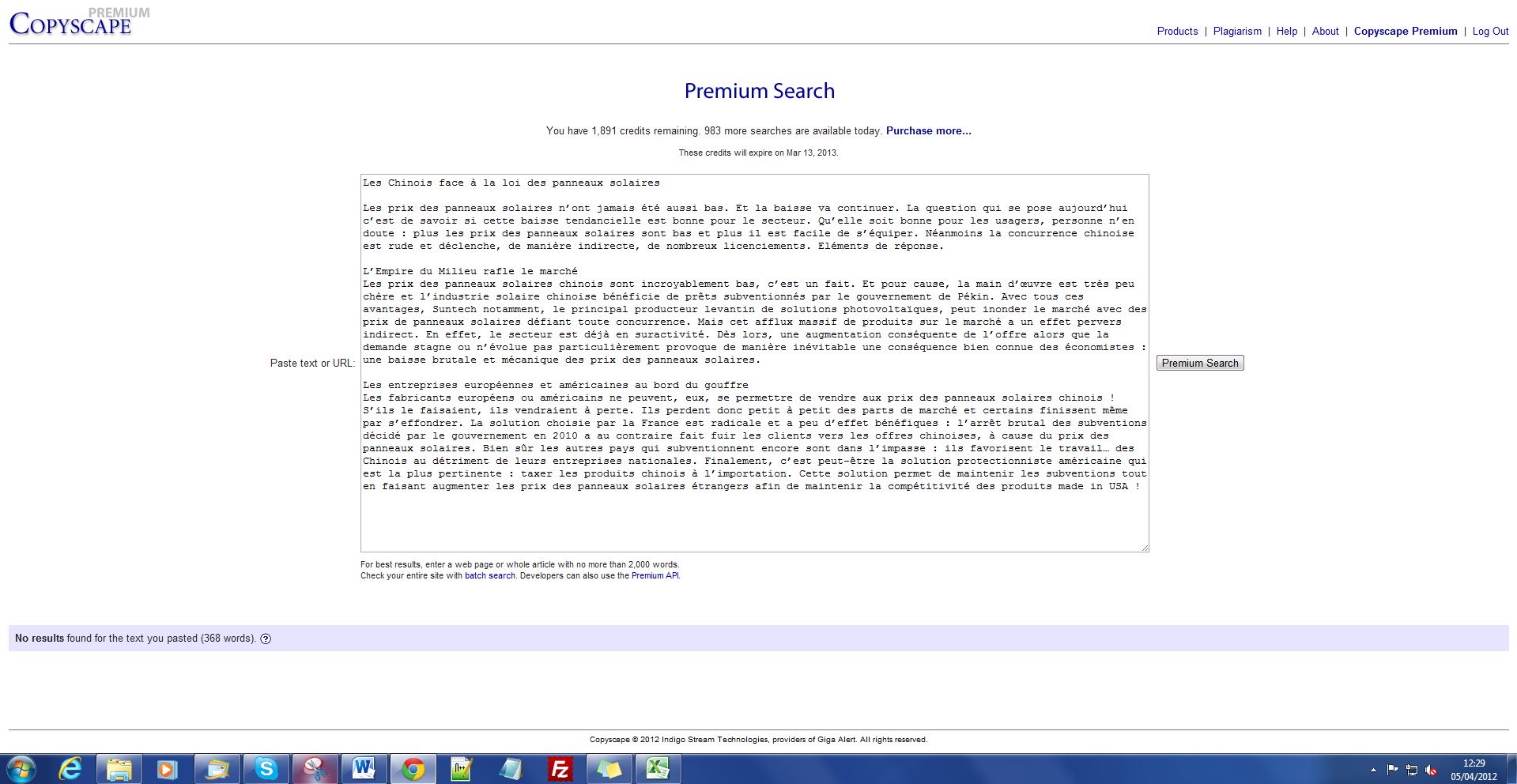
Task: Click the Purchase more credits link
Action: (928, 131)
